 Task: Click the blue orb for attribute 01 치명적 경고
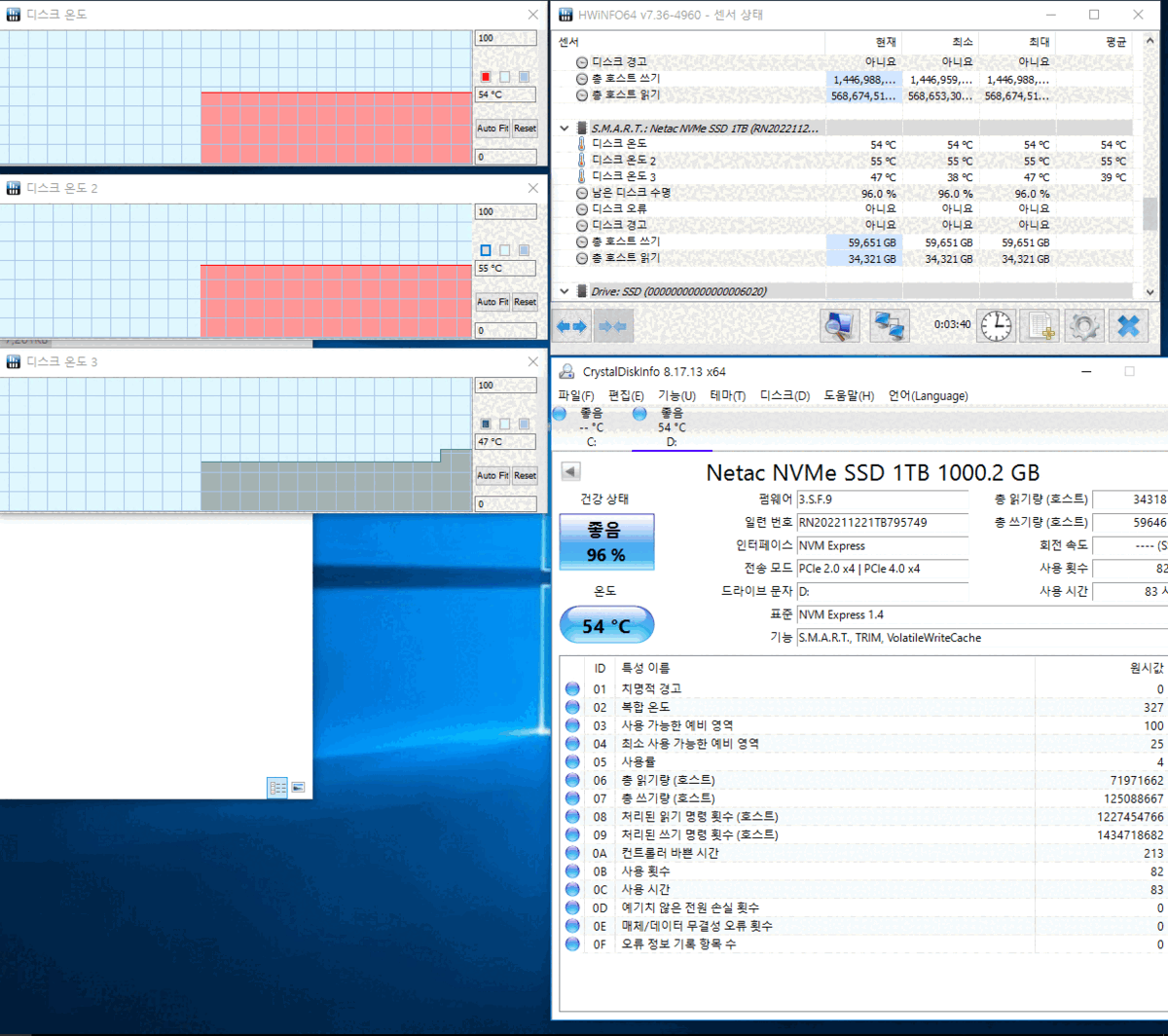[x=572, y=688]
